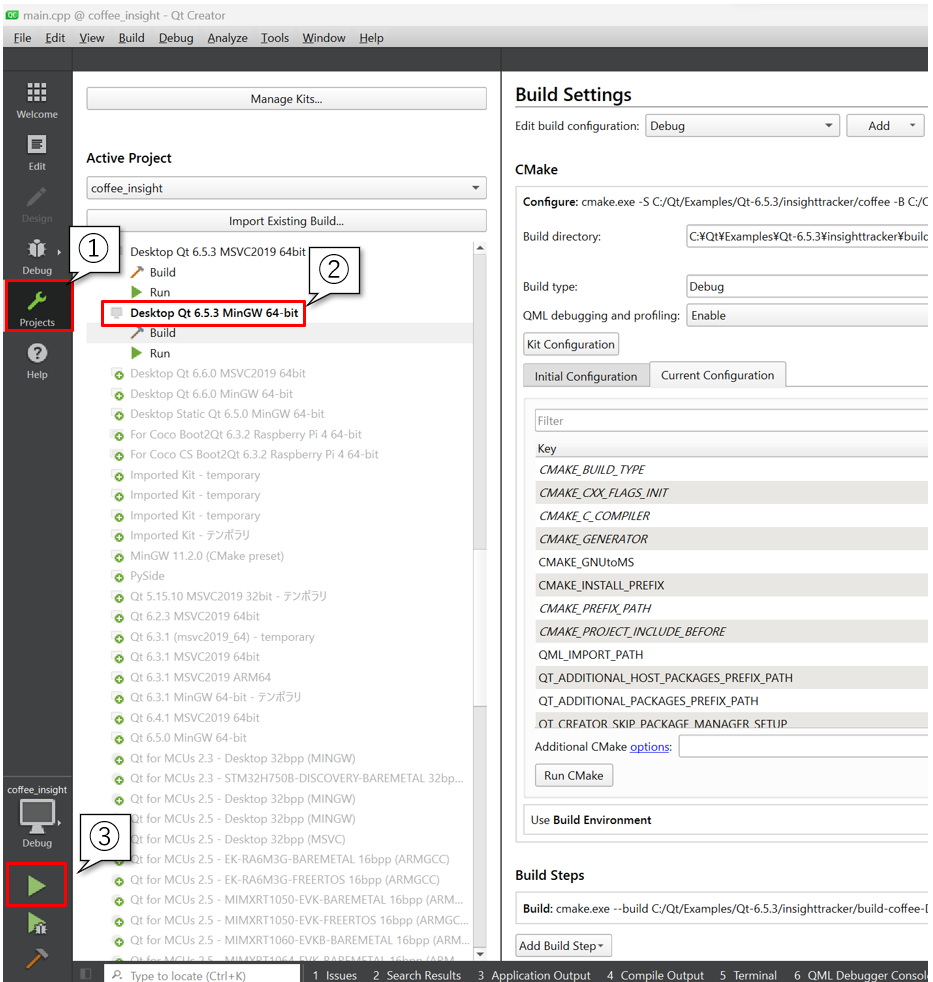Screen dimensions: 933x982
Task: Click the green Run button
Action: 36,886
